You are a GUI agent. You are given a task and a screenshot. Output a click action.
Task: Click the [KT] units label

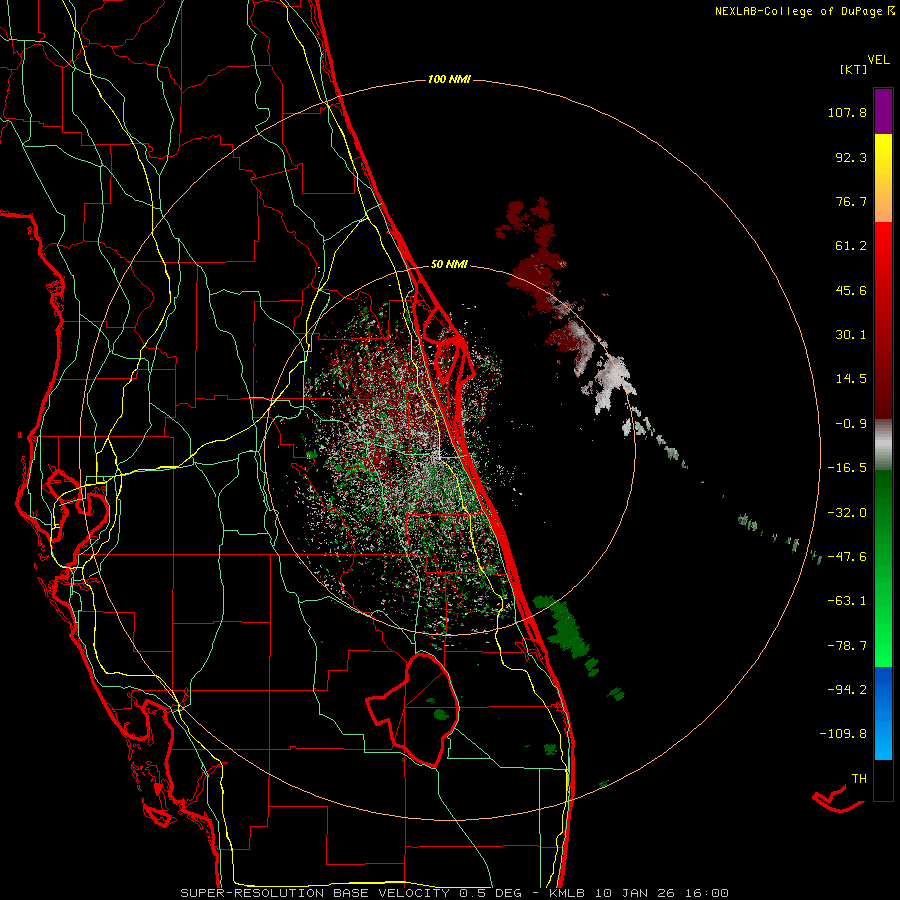(854, 69)
